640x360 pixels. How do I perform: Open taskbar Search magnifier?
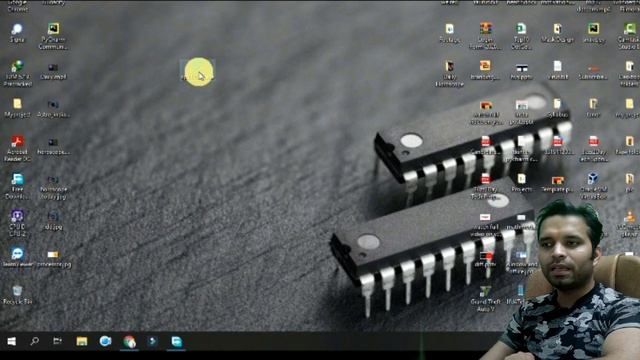click(35, 341)
